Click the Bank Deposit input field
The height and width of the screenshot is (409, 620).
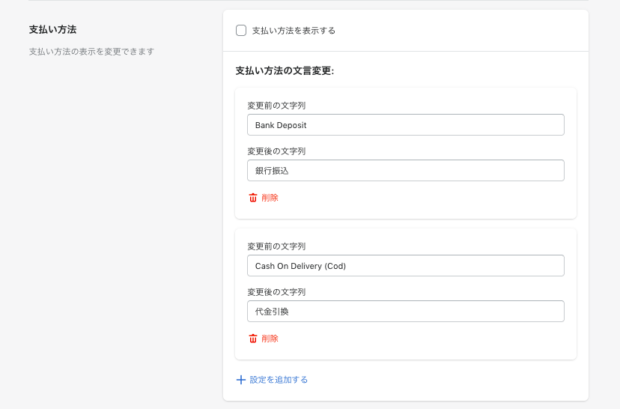coord(405,125)
